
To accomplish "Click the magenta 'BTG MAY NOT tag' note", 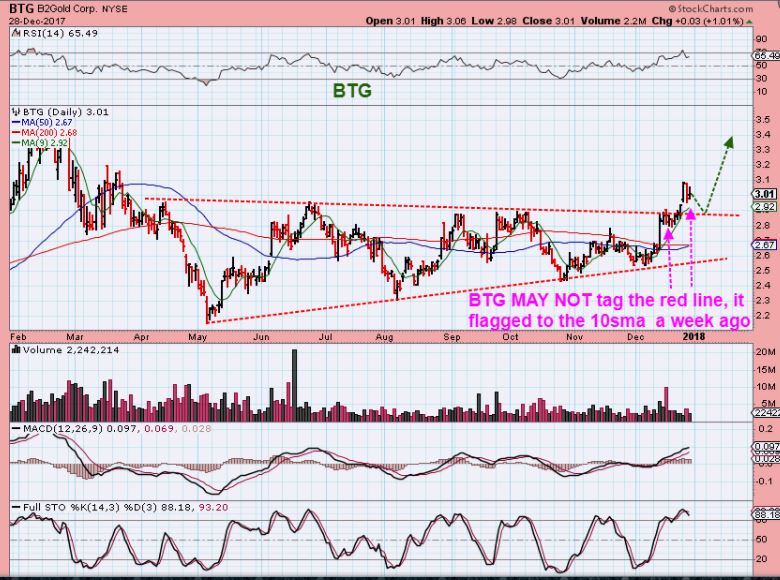I will pos(607,300).
